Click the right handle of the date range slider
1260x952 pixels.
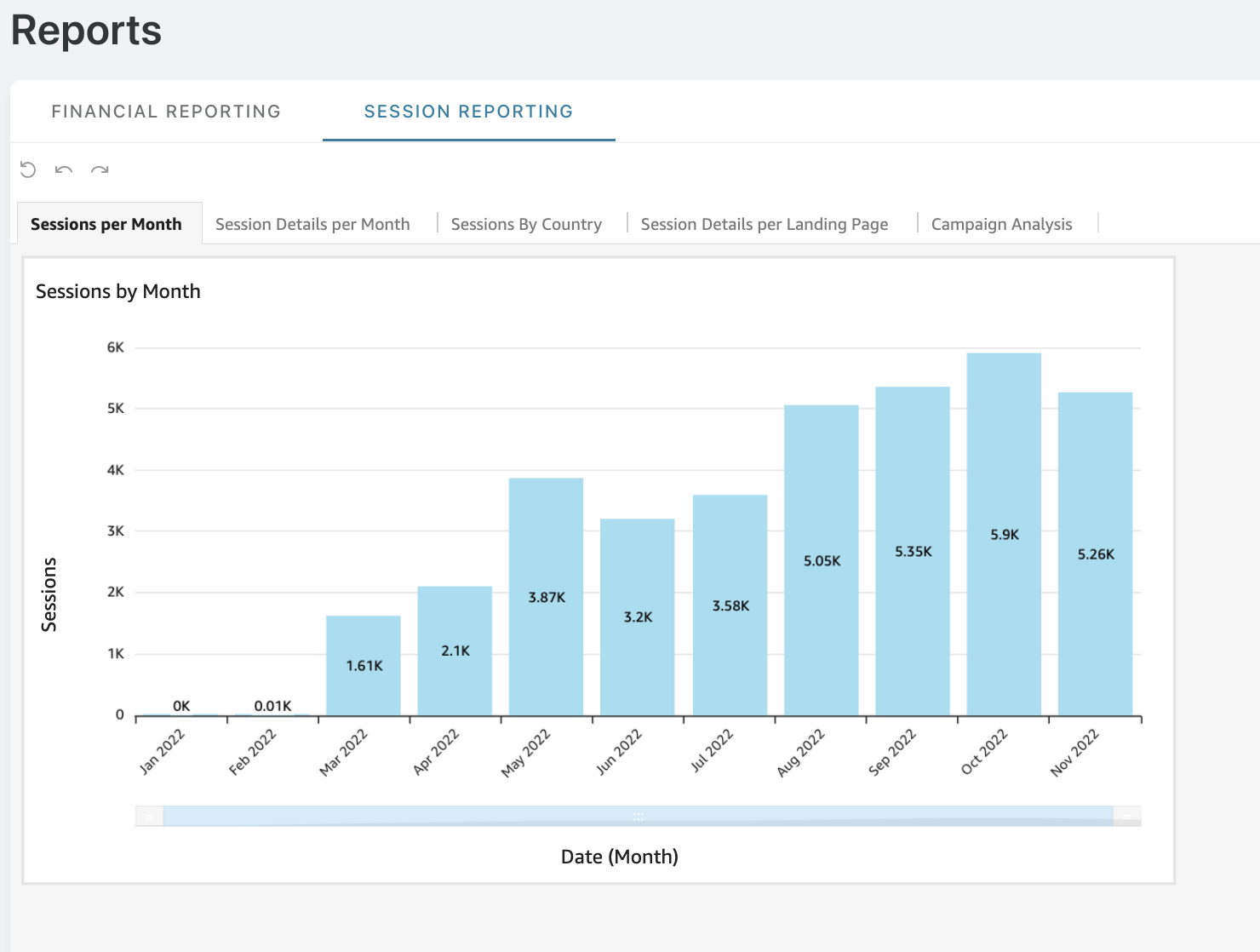pos(1127,816)
